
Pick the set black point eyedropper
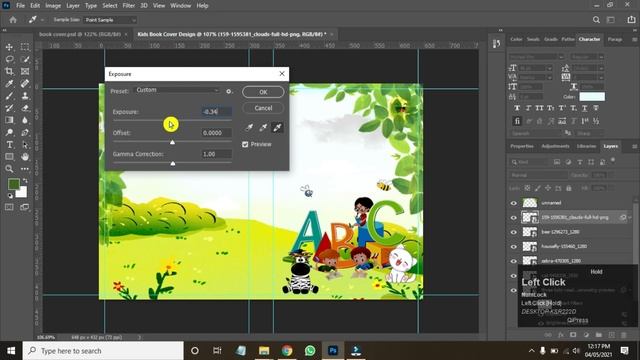(249, 128)
